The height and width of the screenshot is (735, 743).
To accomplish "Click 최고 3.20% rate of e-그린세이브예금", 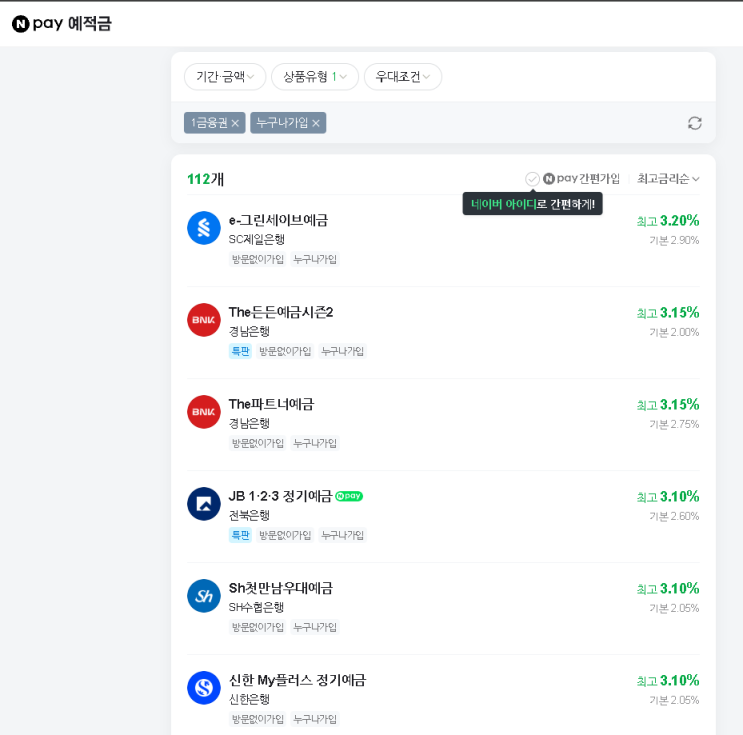I will coord(668,220).
